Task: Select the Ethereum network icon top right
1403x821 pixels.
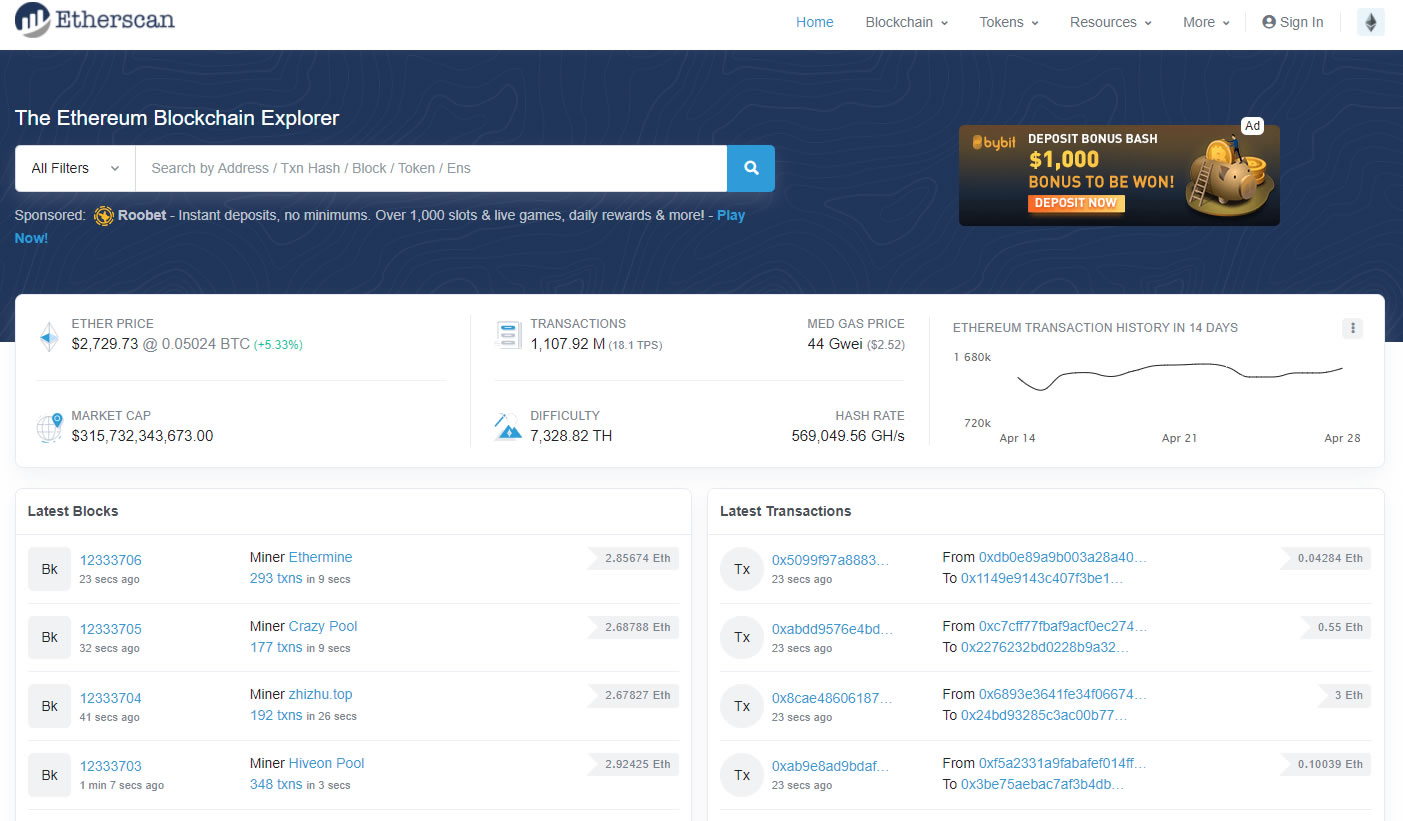Action: [1370, 21]
